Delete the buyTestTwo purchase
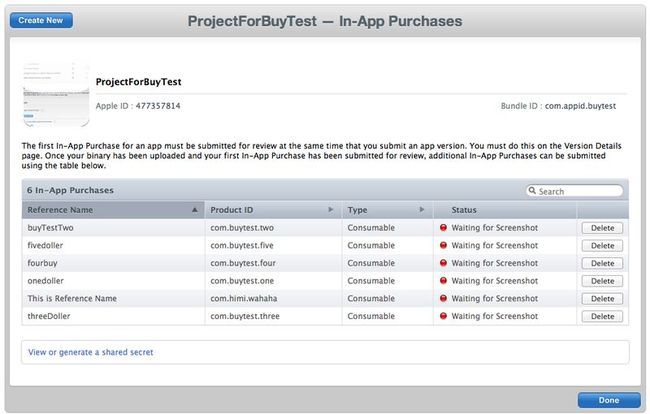This screenshot has width=650, height=414. tap(602, 228)
